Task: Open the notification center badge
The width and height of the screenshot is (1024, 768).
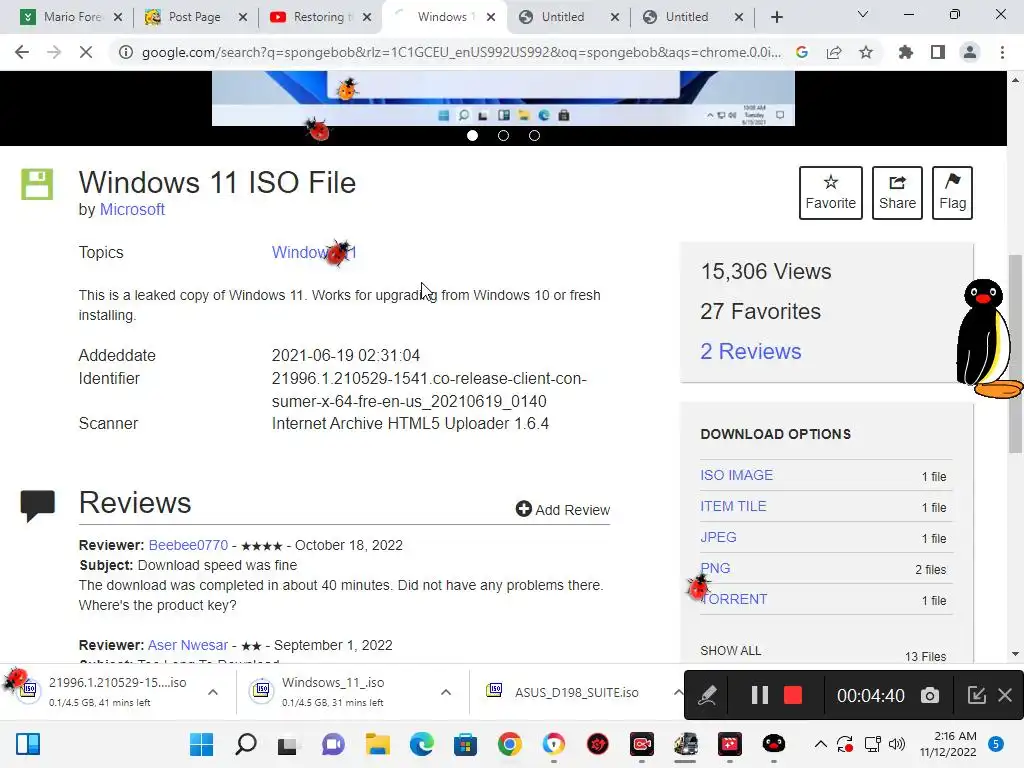Action: click(996, 744)
